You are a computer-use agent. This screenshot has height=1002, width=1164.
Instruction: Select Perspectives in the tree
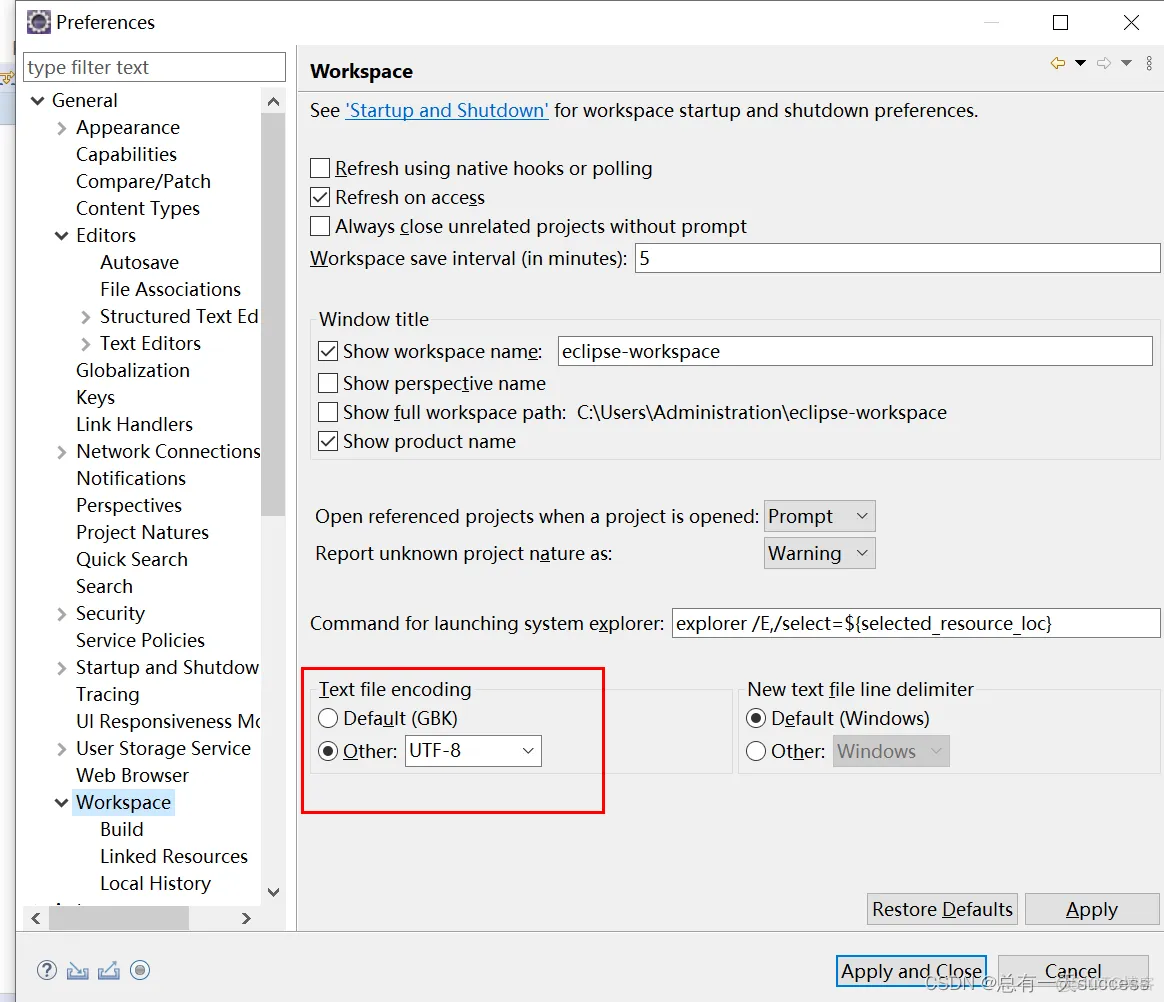(128, 505)
